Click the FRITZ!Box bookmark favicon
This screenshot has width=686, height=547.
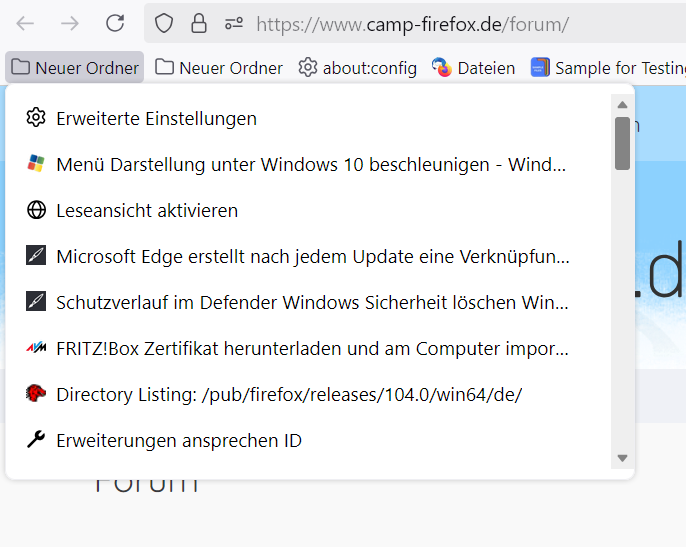pyautogui.click(x=36, y=348)
